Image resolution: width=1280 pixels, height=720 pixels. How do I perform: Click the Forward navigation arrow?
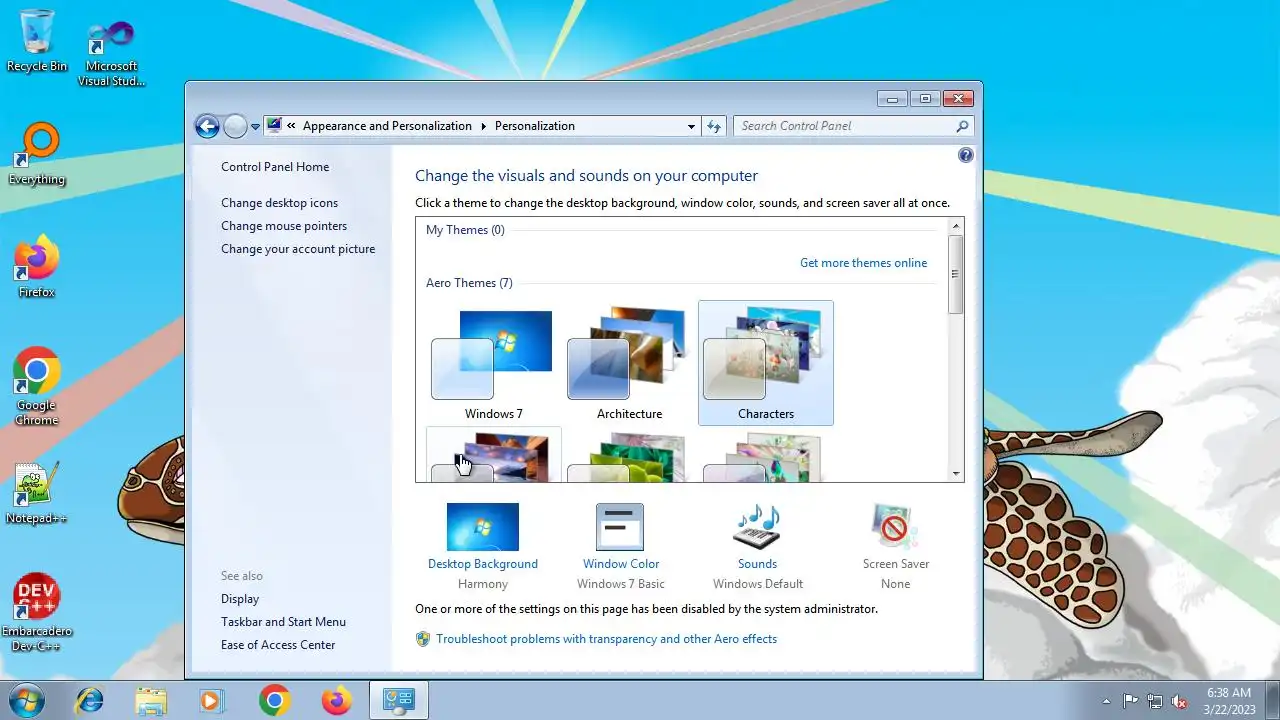(235, 126)
